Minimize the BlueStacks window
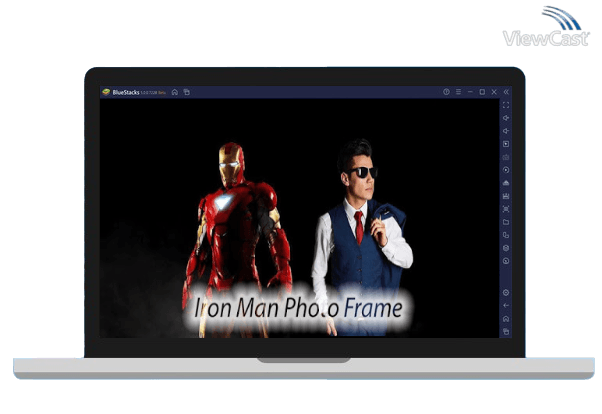The image size is (602, 414). point(470,92)
